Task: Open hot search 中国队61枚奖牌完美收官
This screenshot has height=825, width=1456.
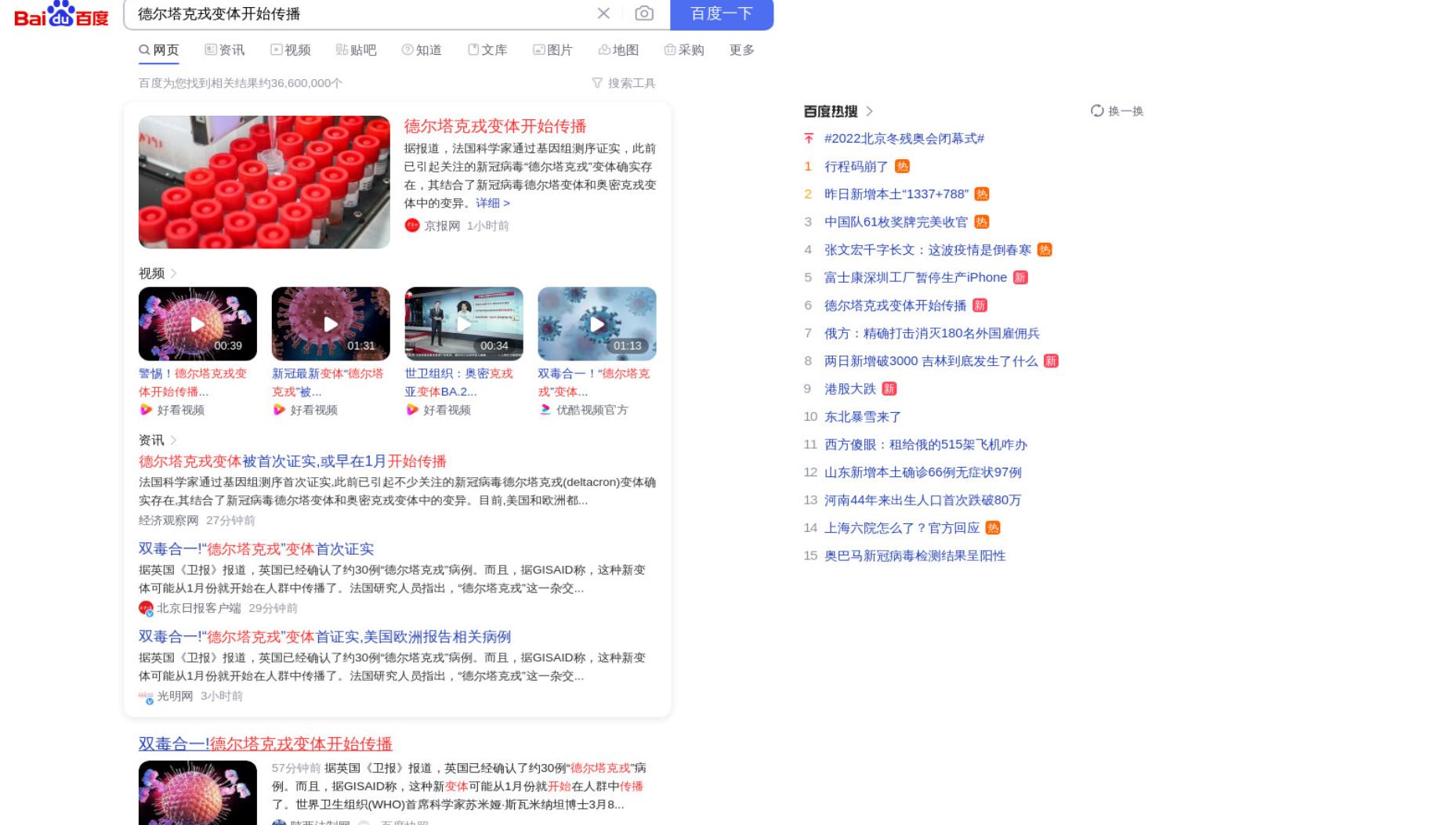Action: tap(896, 223)
